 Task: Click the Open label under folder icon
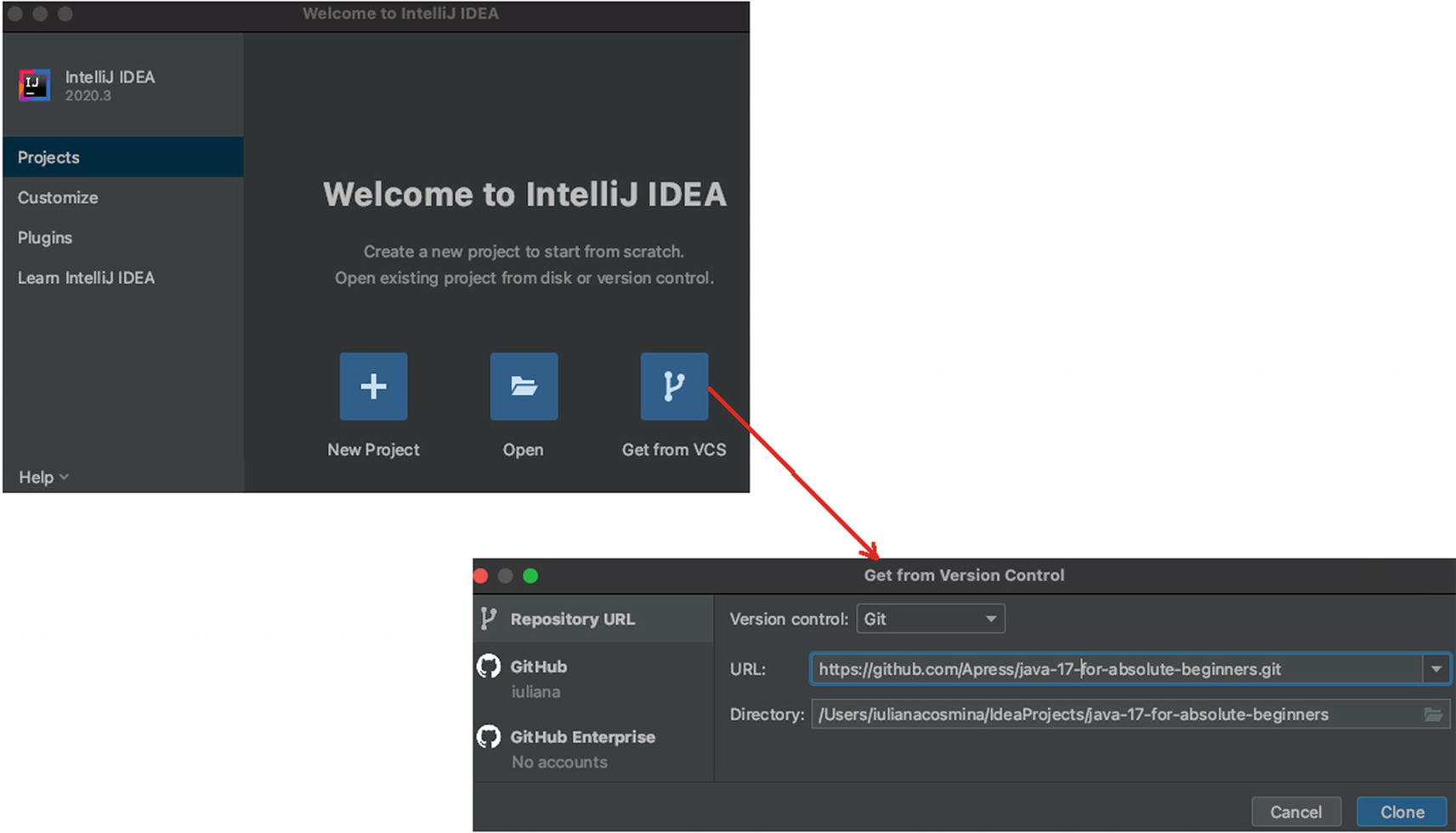(523, 450)
